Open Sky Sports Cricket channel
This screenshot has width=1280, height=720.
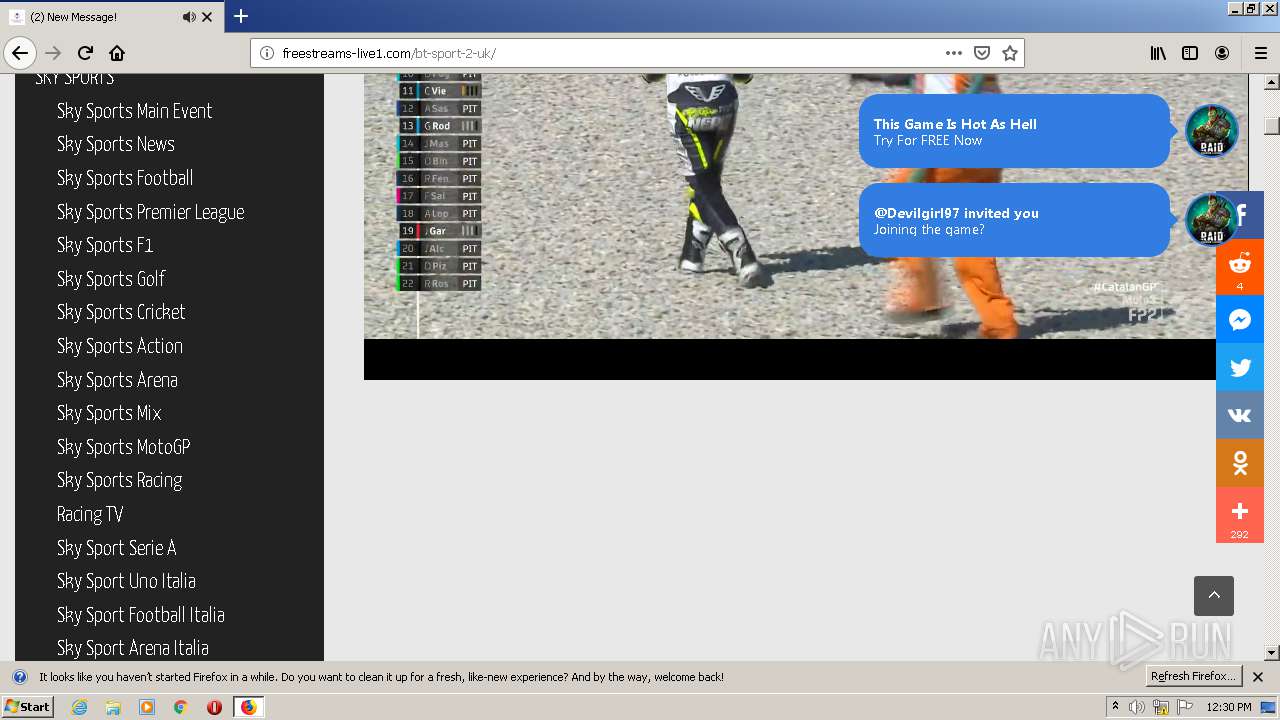[x=121, y=312]
